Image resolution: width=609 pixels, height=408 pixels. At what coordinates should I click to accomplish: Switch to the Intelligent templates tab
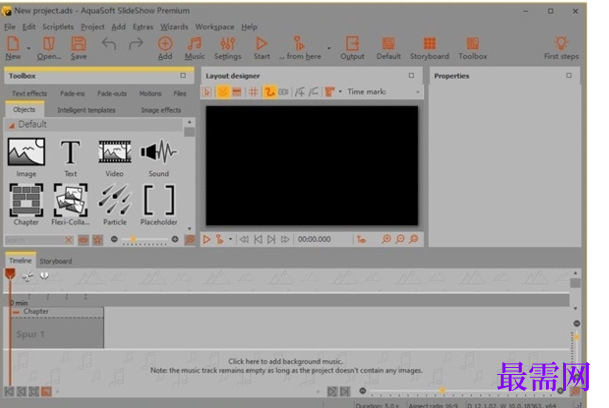pyautogui.click(x=86, y=110)
